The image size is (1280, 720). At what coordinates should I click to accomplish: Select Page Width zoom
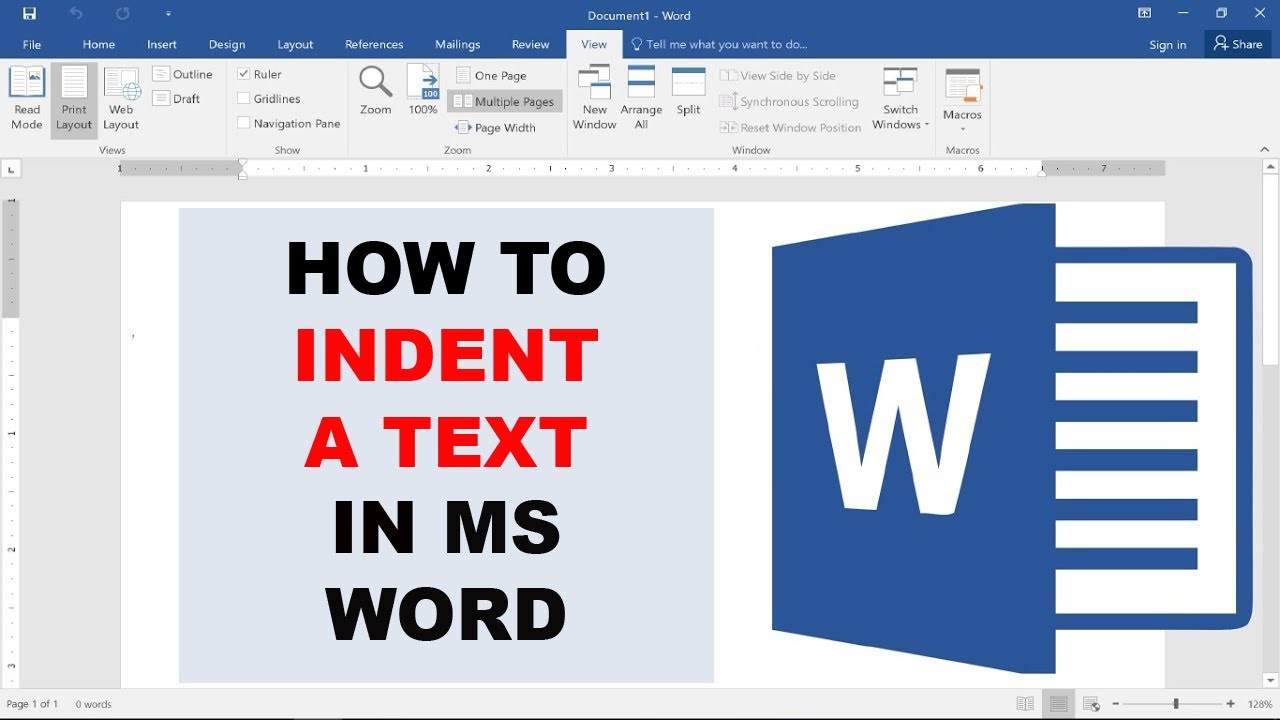tap(495, 127)
